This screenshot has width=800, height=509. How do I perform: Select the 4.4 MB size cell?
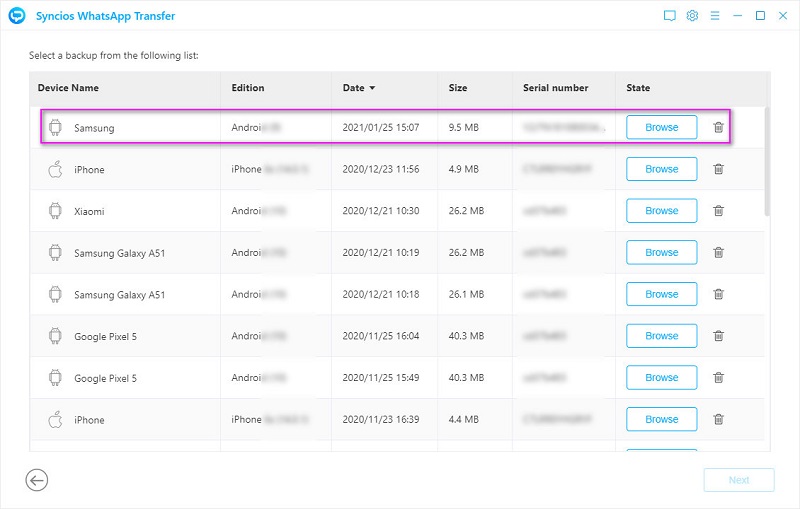463,420
